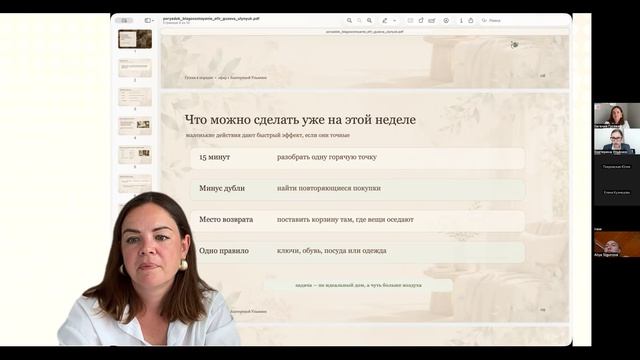Open the circular markup toolbar icon
The image size is (640, 360).
[x=446, y=20]
